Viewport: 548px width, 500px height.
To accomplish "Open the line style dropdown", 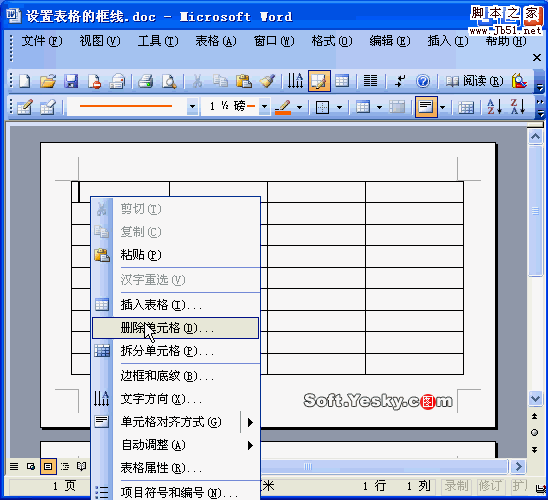I will 192,107.
